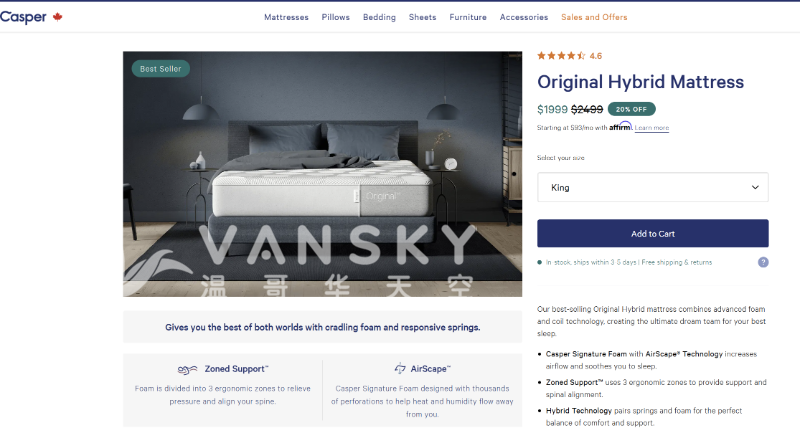Open Accessories in the navigation
The width and height of the screenshot is (800, 433).
click(524, 17)
